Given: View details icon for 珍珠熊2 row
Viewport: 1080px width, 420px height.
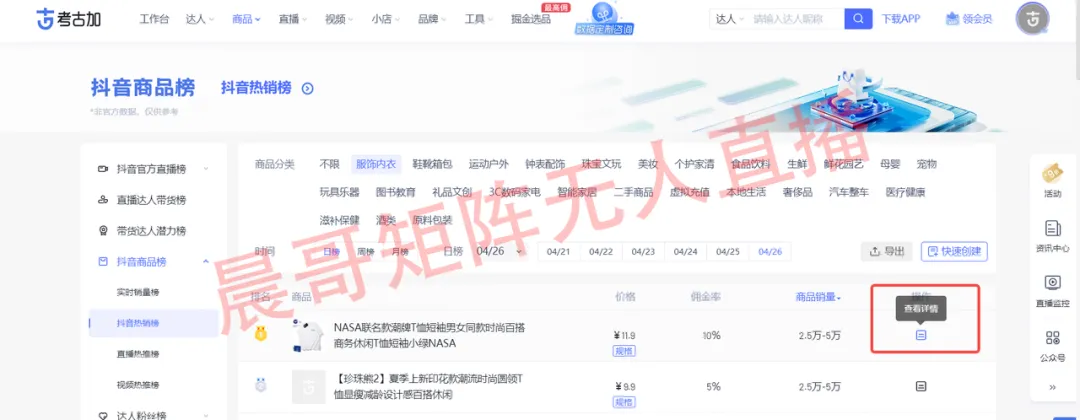Looking at the screenshot, I should [x=921, y=386].
